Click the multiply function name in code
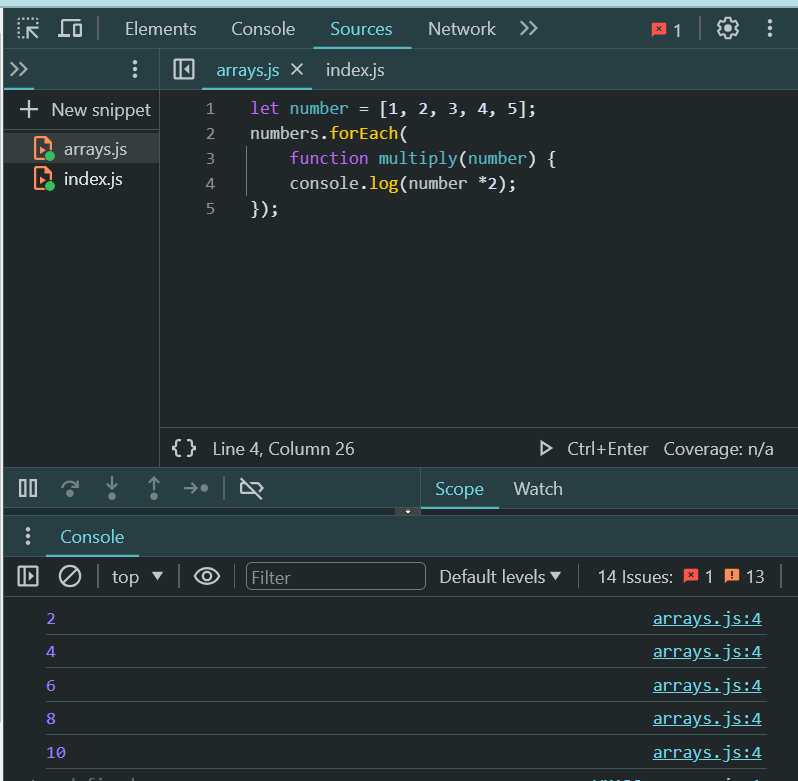The width and height of the screenshot is (798, 781). [x=418, y=159]
